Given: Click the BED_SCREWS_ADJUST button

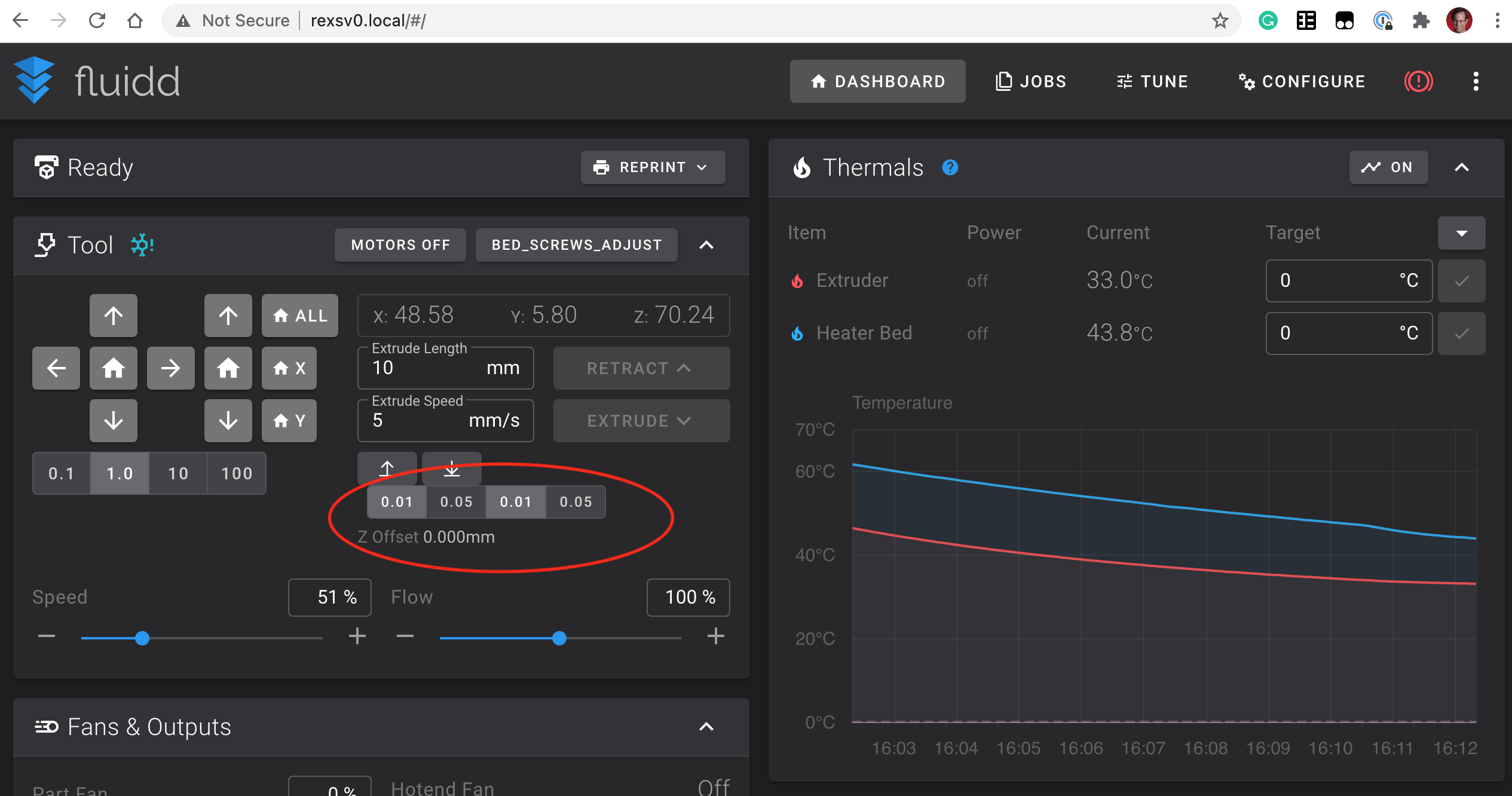Looking at the screenshot, I should point(576,245).
